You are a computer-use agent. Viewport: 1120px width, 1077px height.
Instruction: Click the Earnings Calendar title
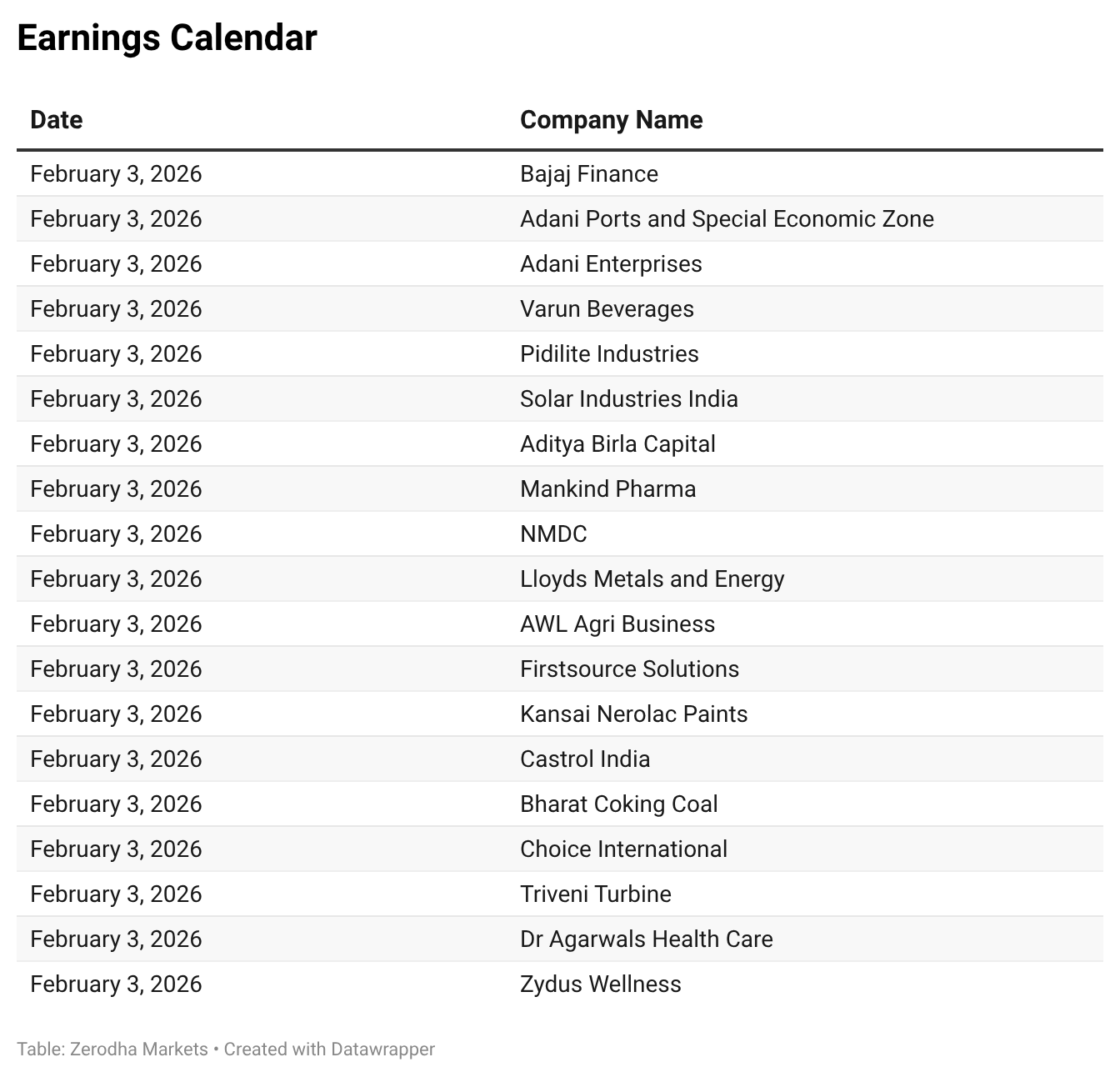167,38
